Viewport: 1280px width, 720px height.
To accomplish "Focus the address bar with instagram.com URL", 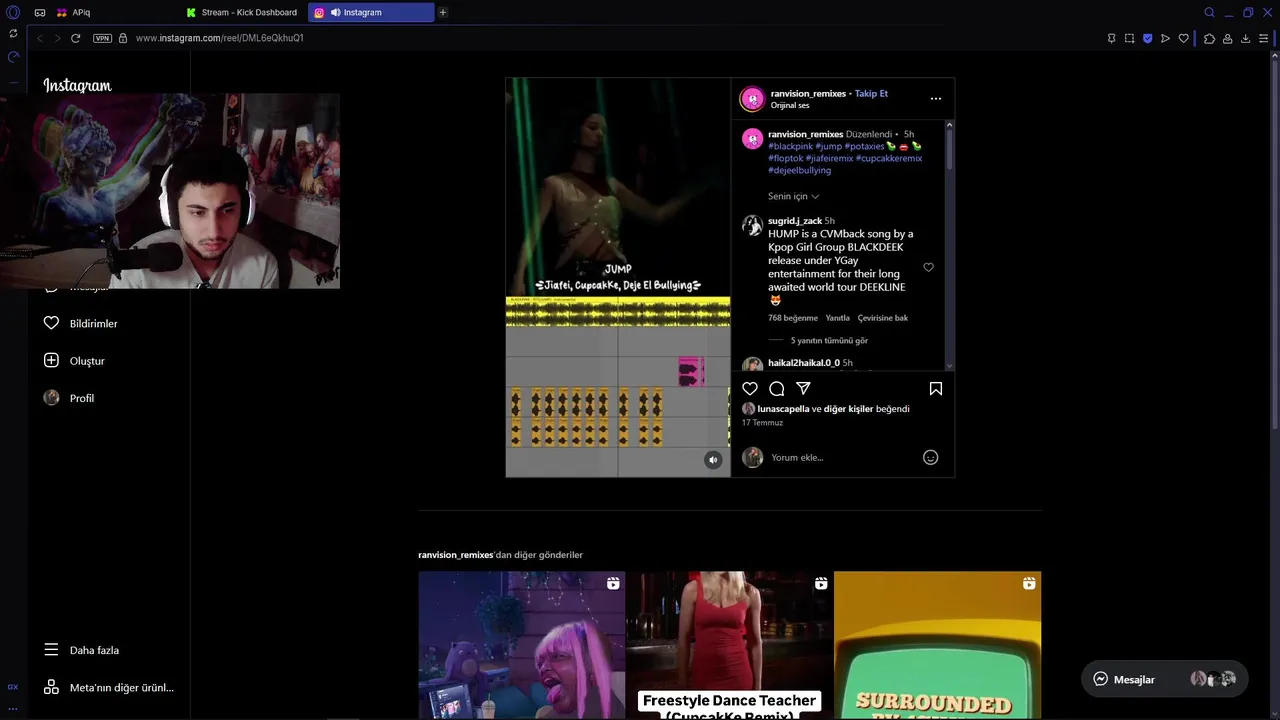I will click(220, 38).
